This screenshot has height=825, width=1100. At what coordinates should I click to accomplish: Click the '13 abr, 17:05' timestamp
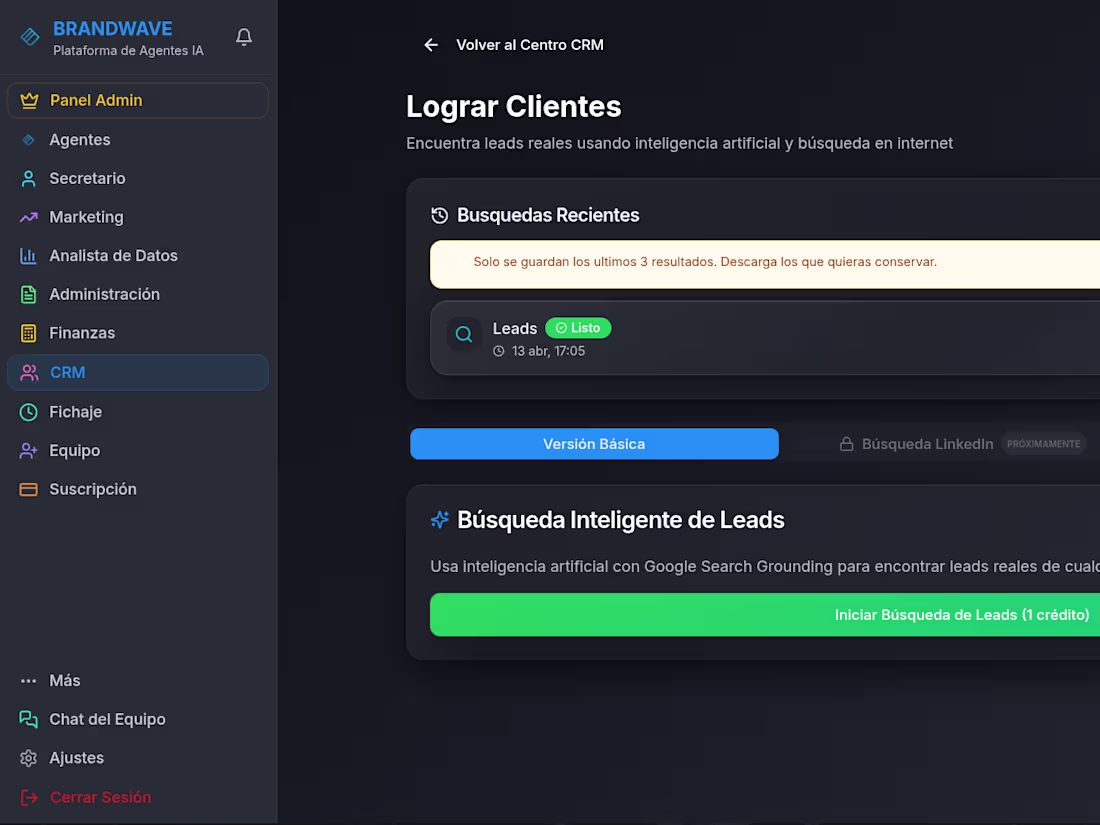coord(548,351)
